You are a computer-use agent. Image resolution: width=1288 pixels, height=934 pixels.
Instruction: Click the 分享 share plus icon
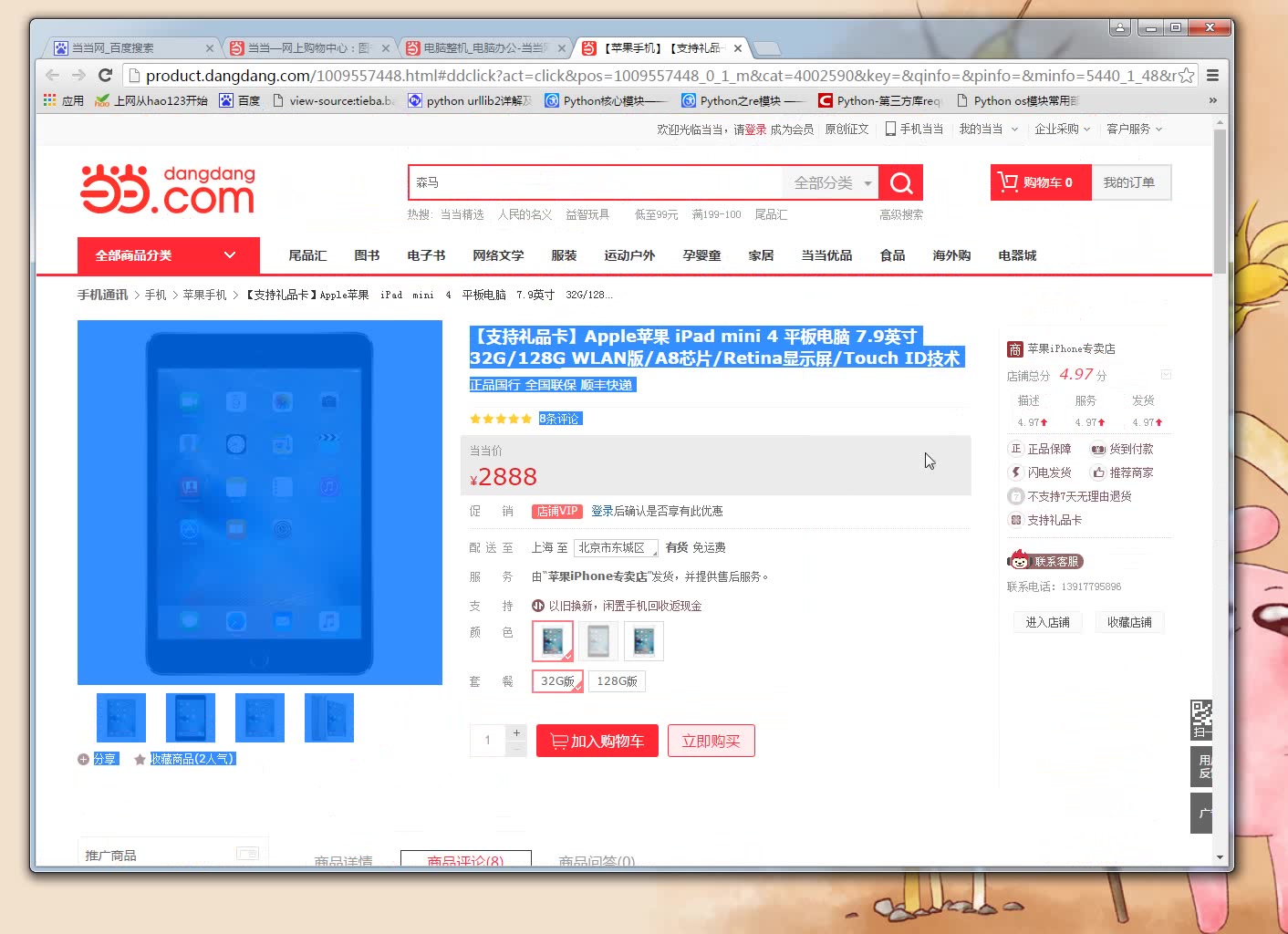(x=83, y=759)
